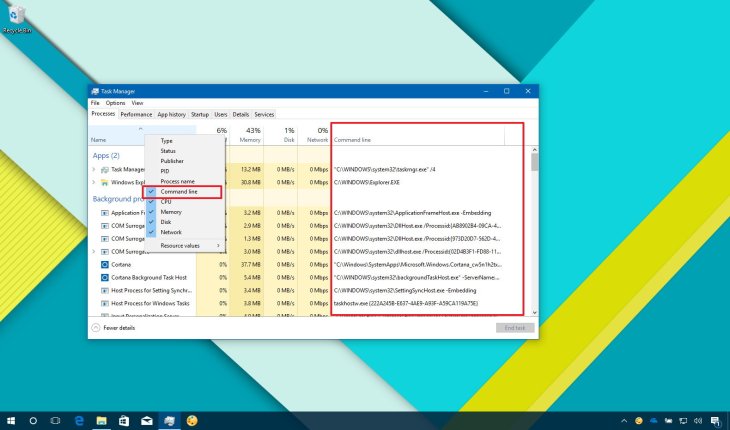
Task: Launch Microsoft Edge from the taskbar
Action: pos(79,421)
